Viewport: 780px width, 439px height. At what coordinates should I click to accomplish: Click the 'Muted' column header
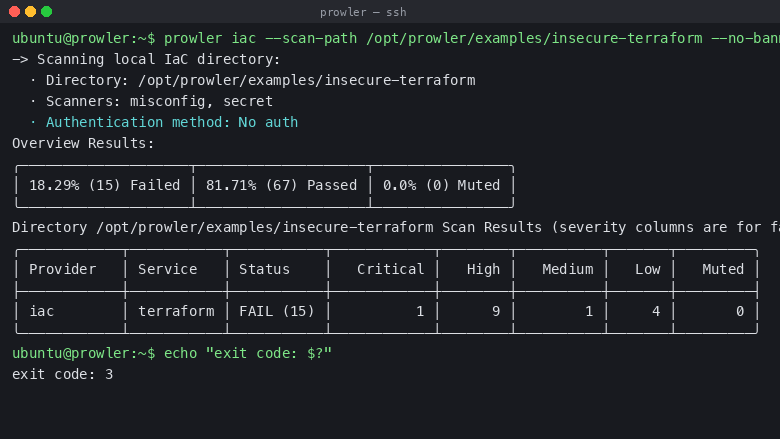coord(723,269)
